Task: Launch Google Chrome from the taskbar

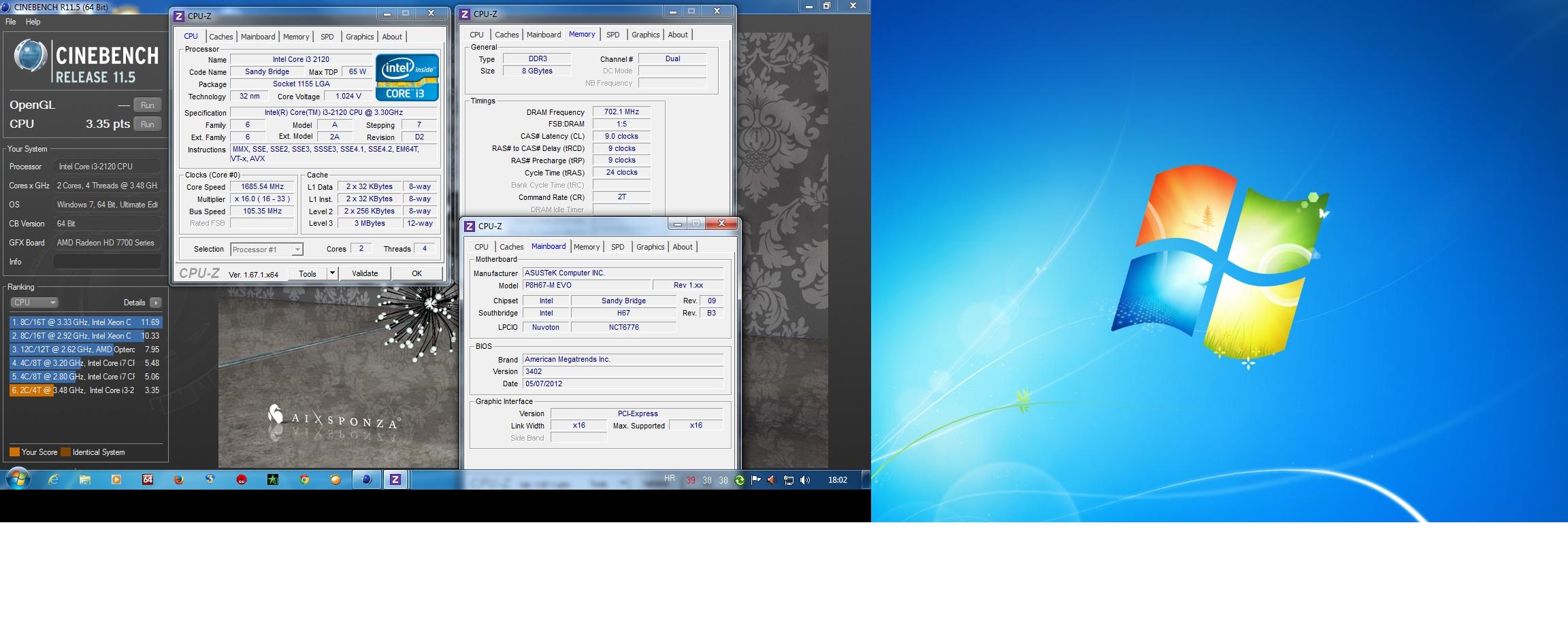Action: tap(304, 479)
